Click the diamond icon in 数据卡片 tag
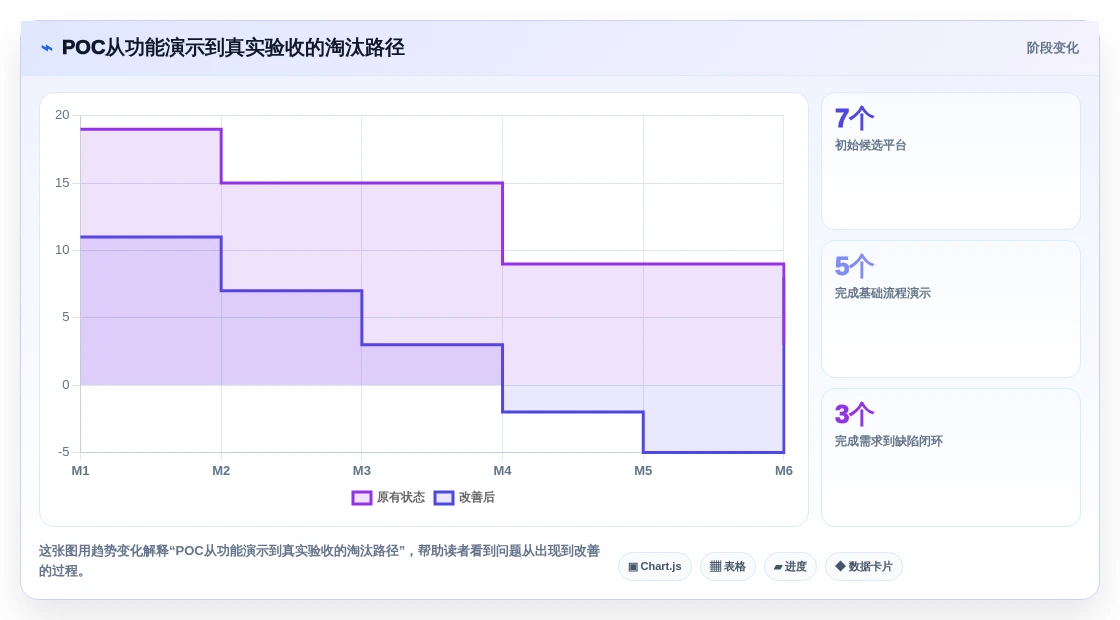The image size is (1120, 620). tap(840, 566)
